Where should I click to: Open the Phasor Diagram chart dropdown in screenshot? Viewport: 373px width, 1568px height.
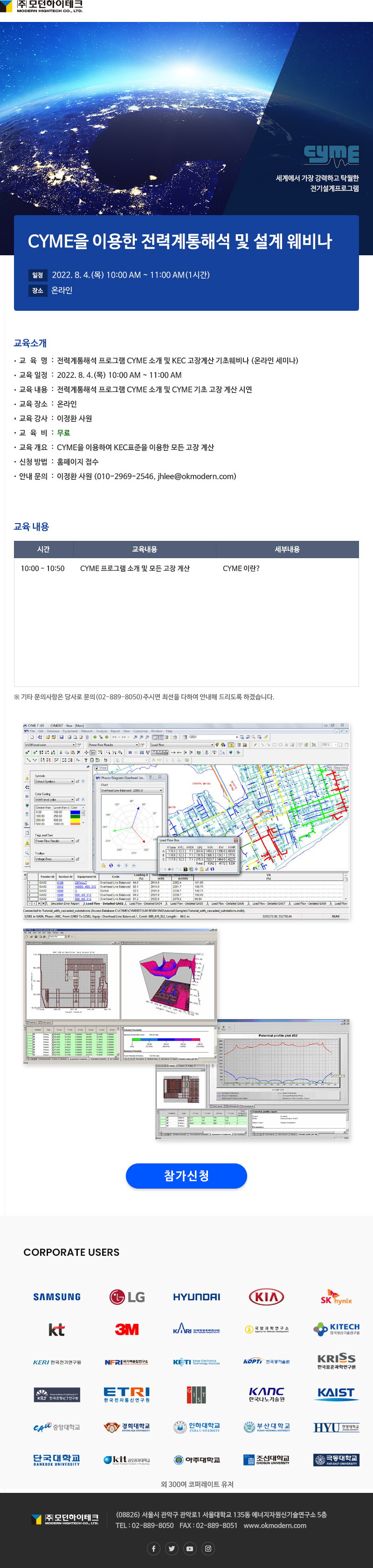[161, 790]
